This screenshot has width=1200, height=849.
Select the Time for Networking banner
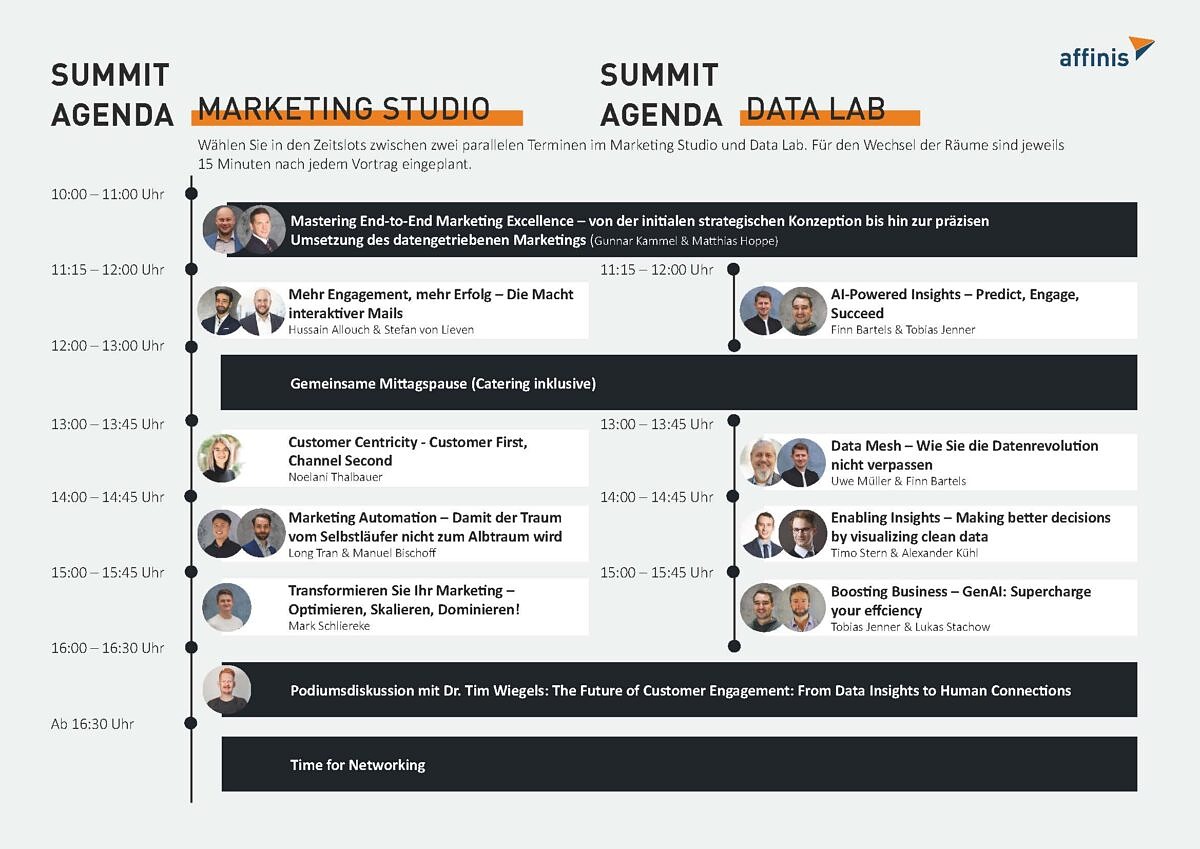point(678,765)
